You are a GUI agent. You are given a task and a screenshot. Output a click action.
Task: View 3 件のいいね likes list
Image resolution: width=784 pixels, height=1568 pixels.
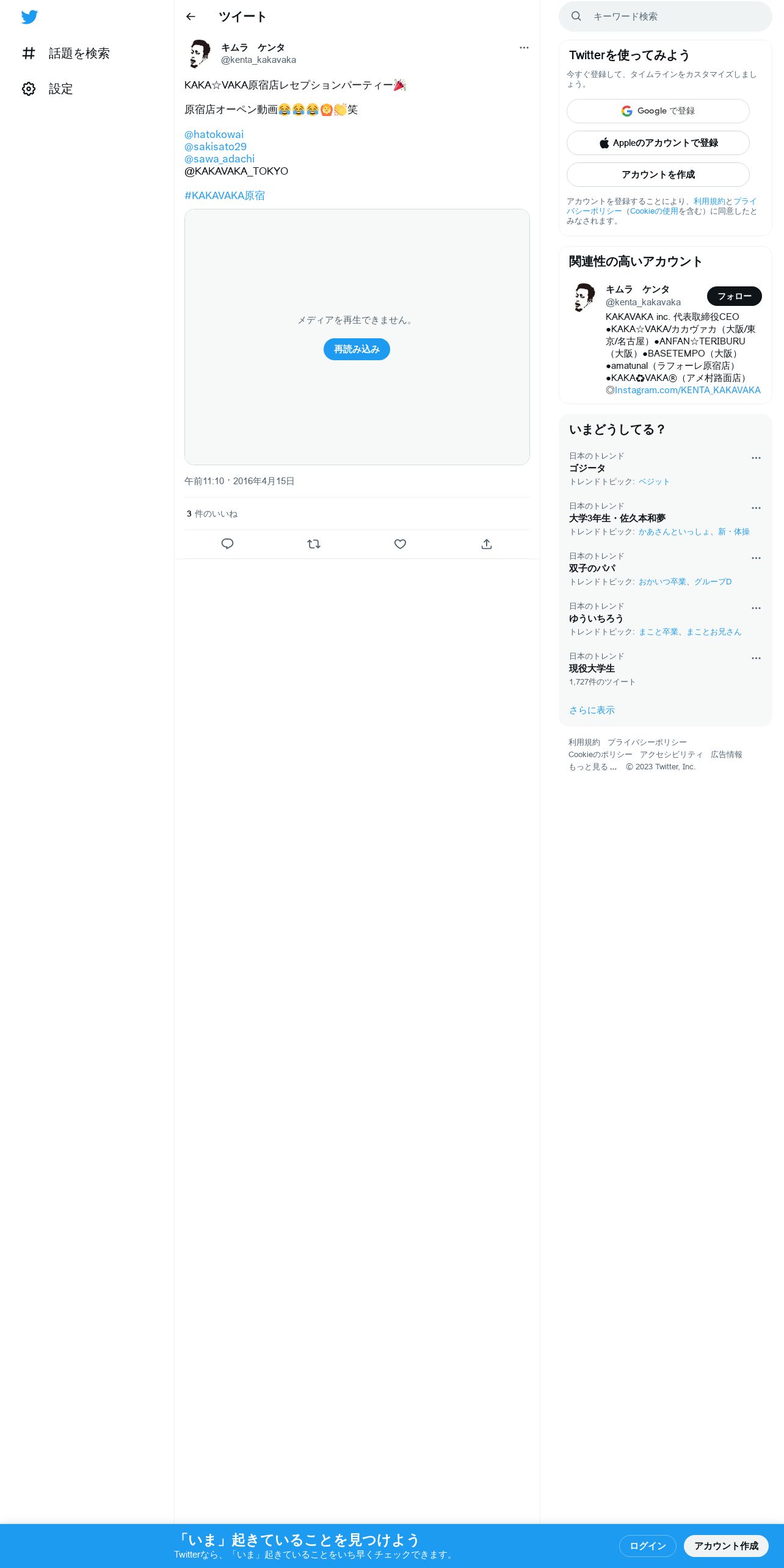coord(212,514)
